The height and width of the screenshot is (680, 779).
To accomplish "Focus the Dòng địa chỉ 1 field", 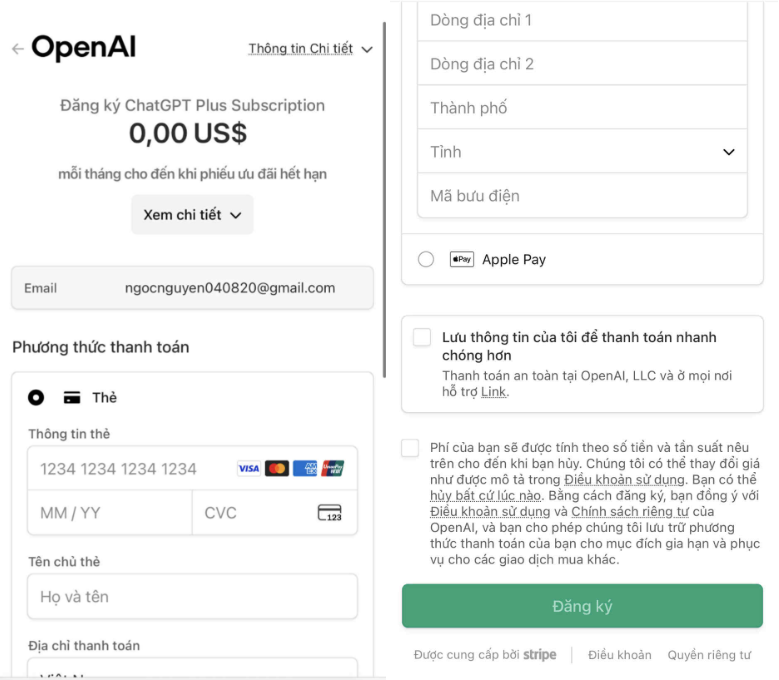I will pos(582,20).
